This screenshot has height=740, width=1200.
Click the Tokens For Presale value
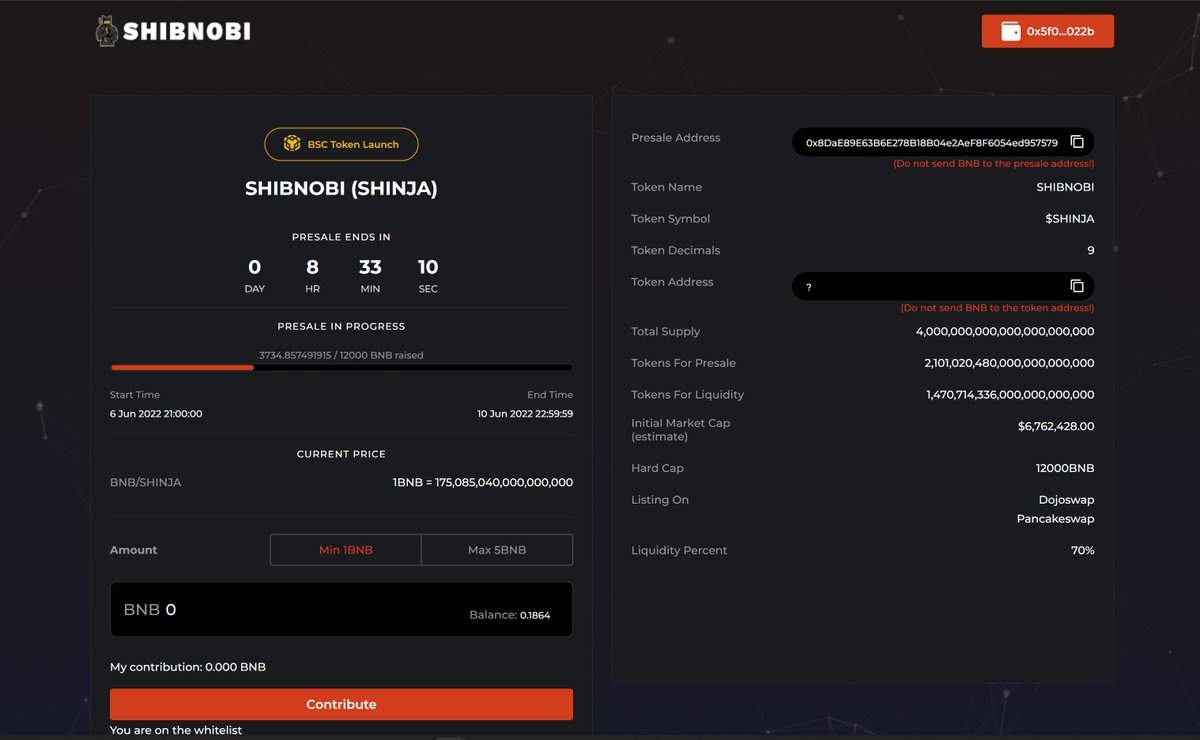click(x=1009, y=363)
